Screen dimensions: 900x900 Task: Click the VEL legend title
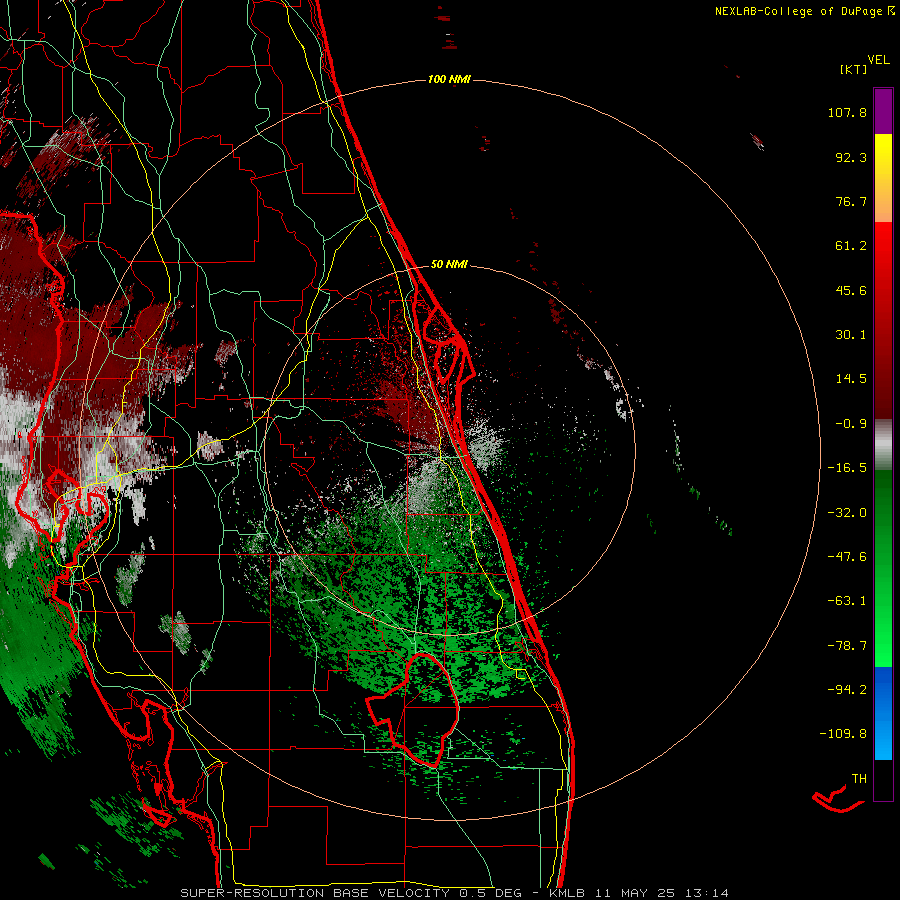pos(878,60)
